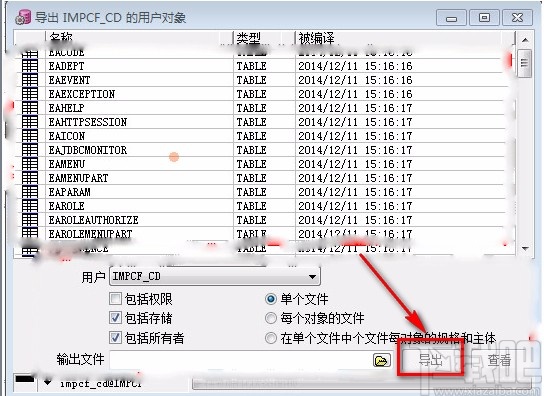Maximize the export user objects window
The image size is (544, 396).
pos(484,17)
